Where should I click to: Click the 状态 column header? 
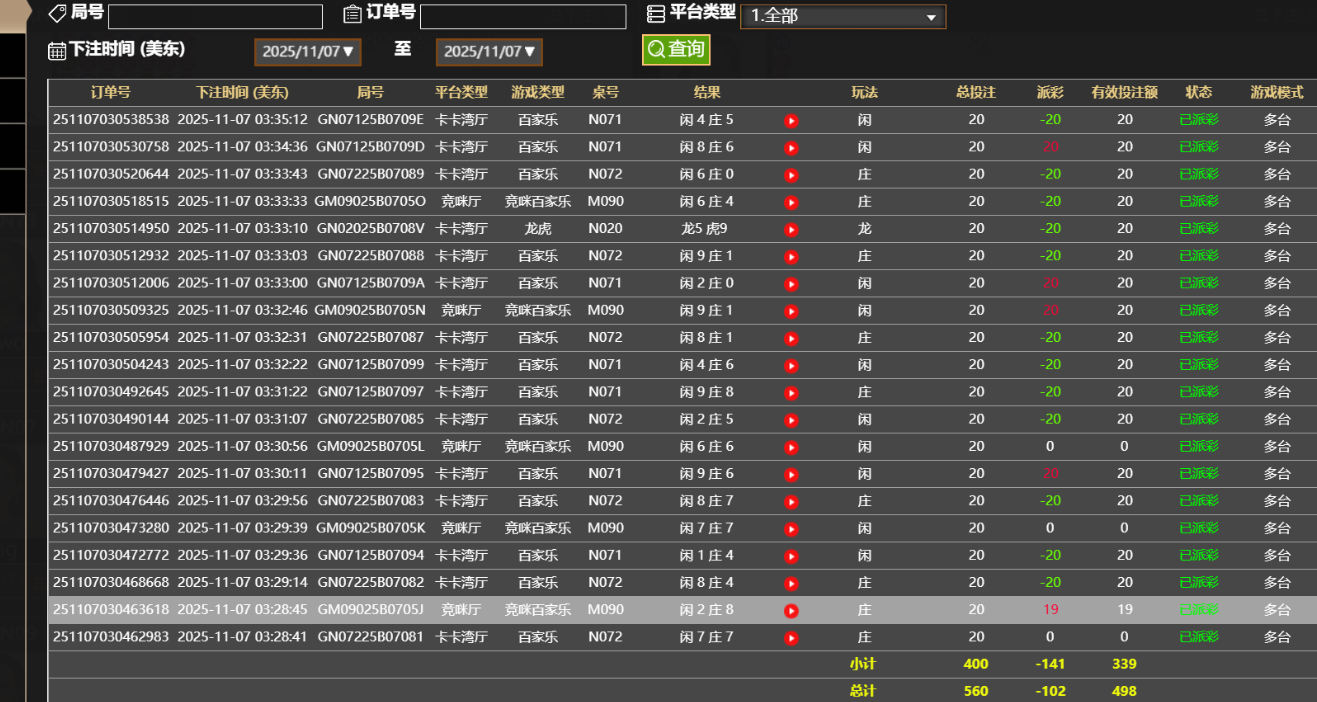click(x=1198, y=92)
